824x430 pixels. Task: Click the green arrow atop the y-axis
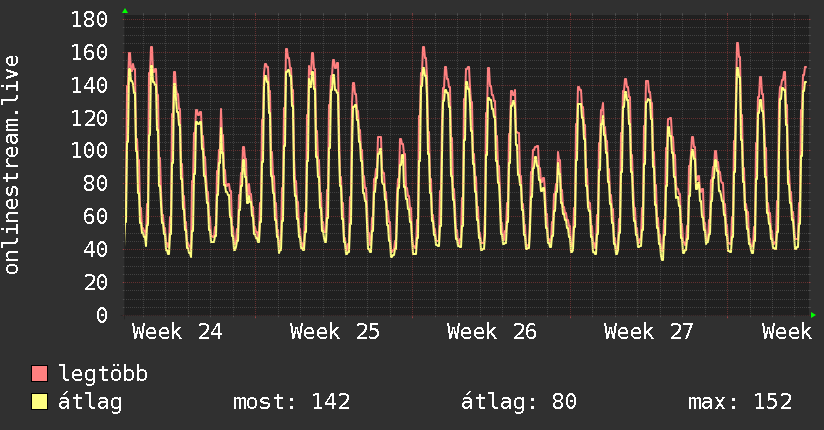[125, 11]
